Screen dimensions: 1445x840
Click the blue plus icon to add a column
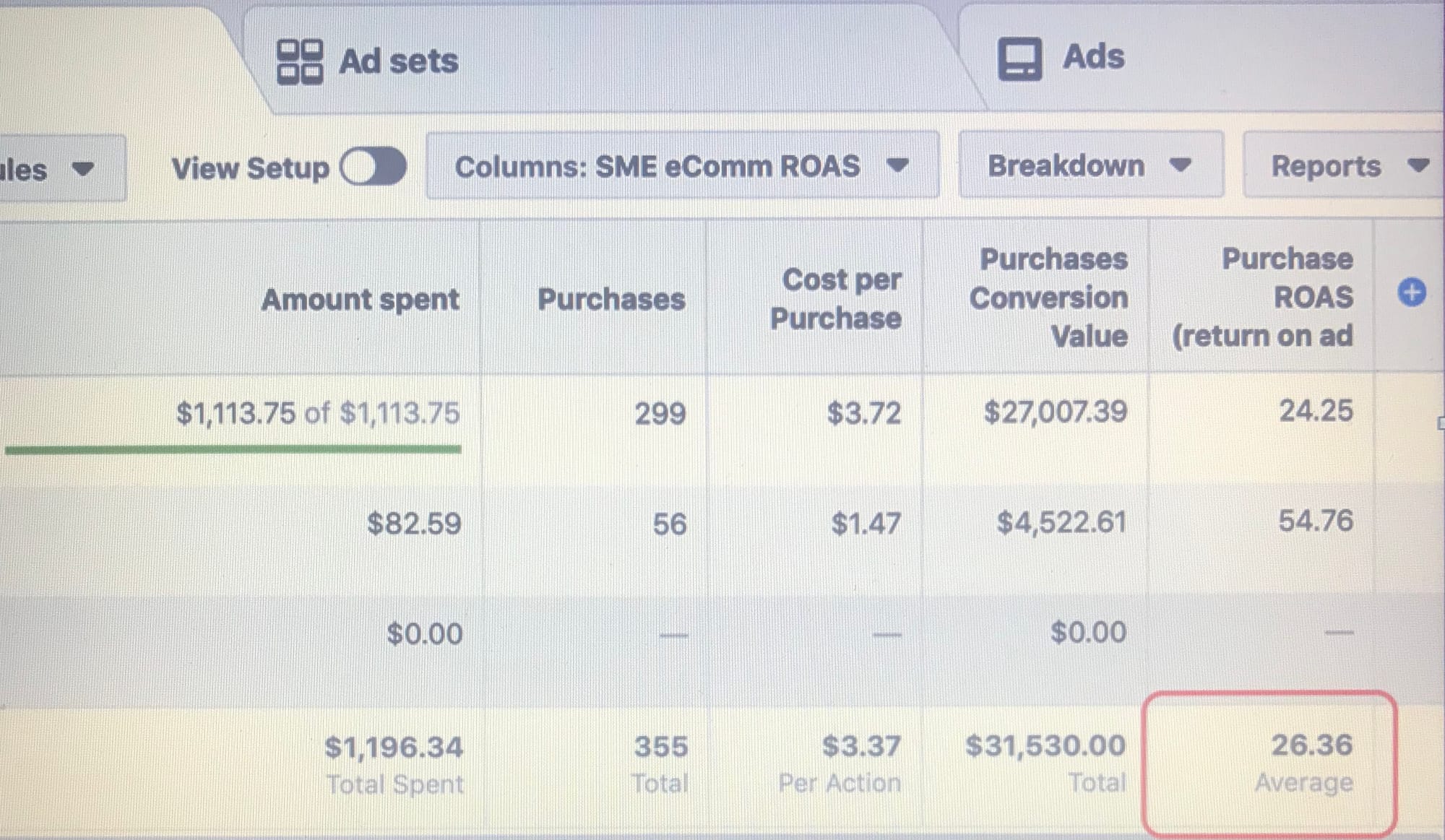tap(1412, 293)
